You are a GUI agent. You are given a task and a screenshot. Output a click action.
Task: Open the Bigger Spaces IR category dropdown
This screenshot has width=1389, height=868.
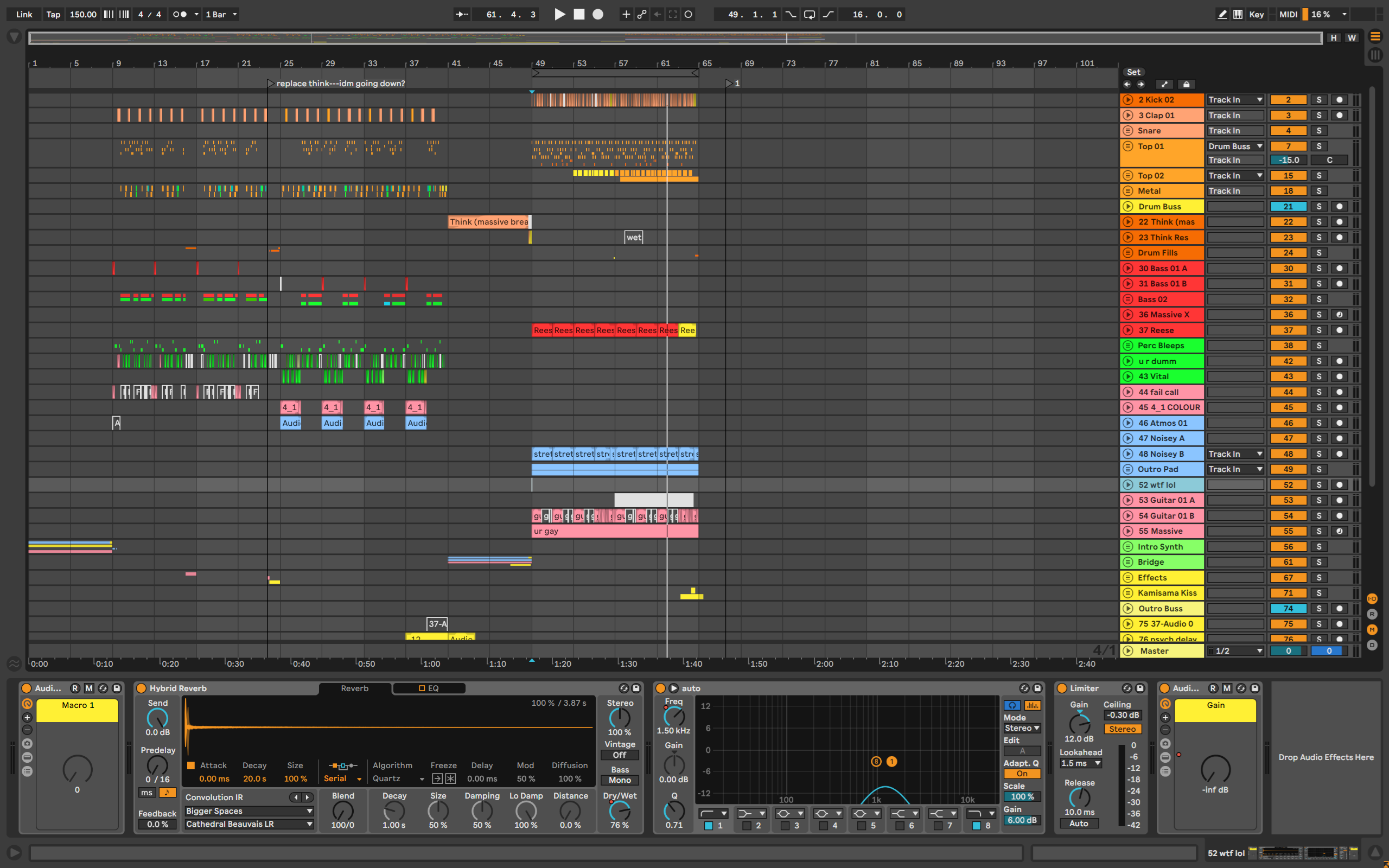(249, 811)
